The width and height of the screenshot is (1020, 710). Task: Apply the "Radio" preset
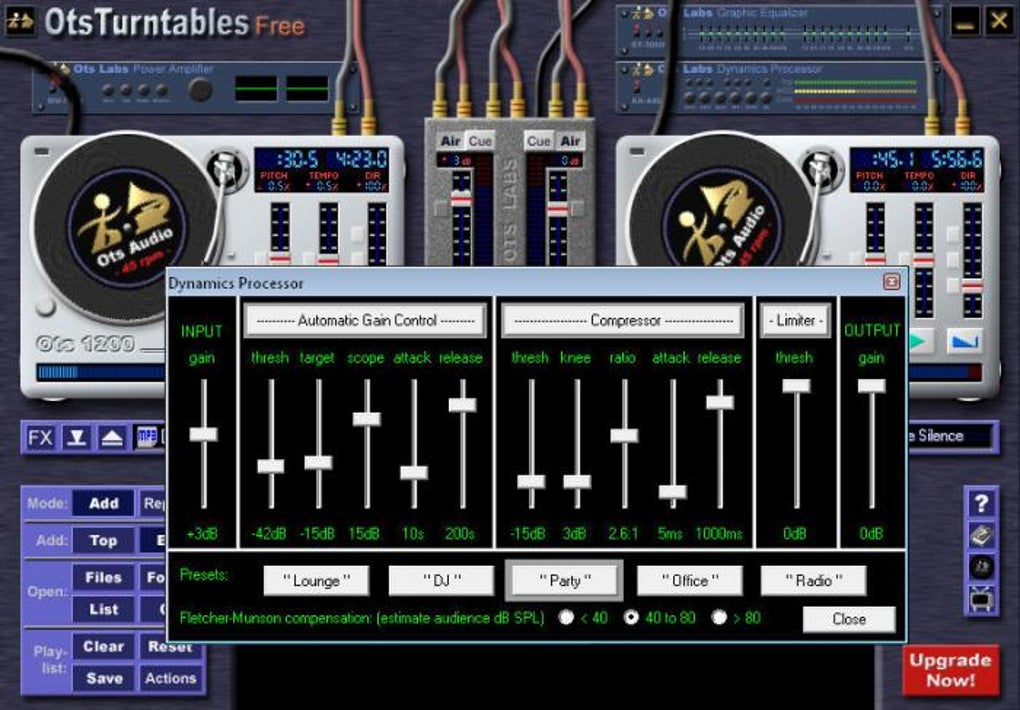tap(813, 580)
